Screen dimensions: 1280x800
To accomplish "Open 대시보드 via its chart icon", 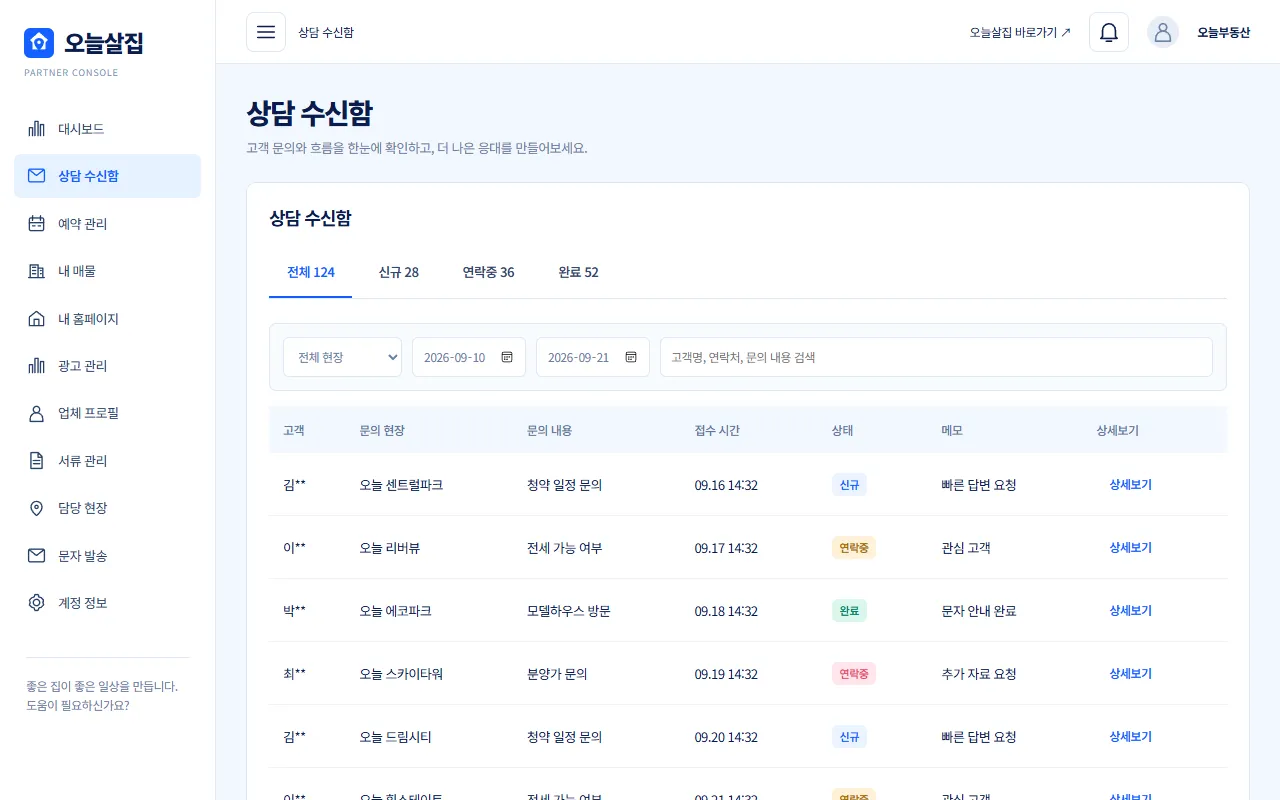I will click(x=37, y=129).
